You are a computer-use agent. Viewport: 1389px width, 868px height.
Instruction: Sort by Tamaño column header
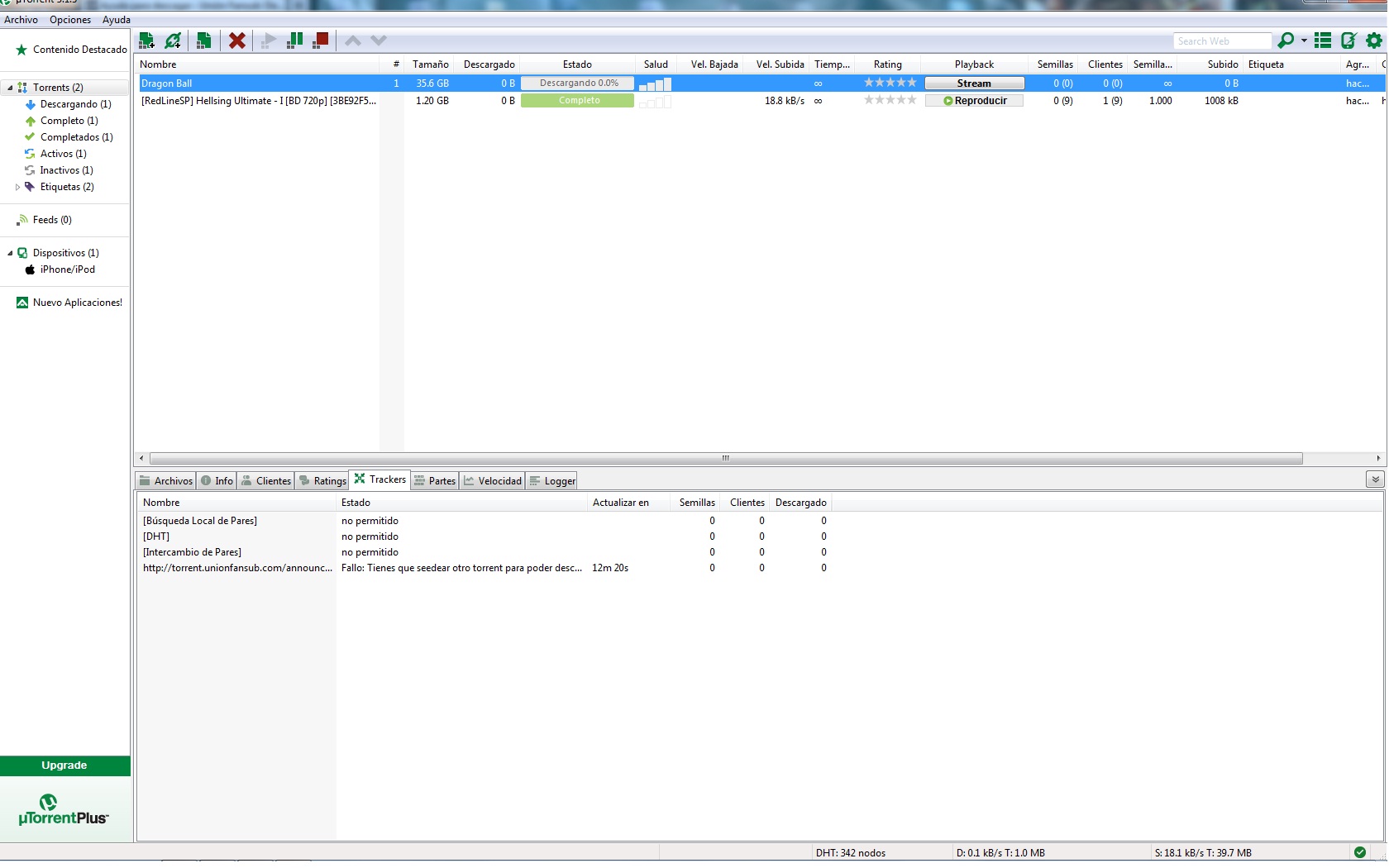pos(431,64)
